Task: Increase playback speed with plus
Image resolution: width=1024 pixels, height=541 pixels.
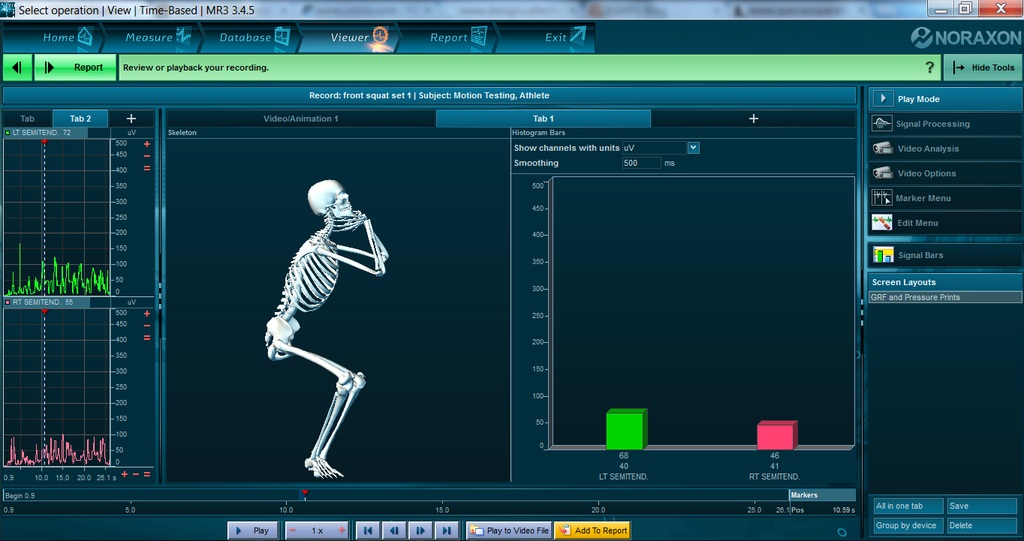Action: coord(341,531)
